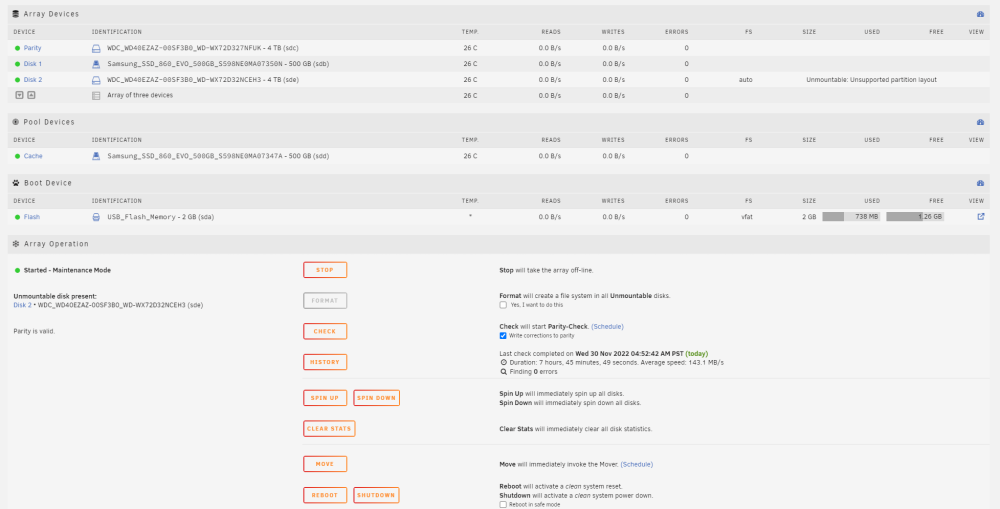Click the array summary list icon

click(96, 96)
